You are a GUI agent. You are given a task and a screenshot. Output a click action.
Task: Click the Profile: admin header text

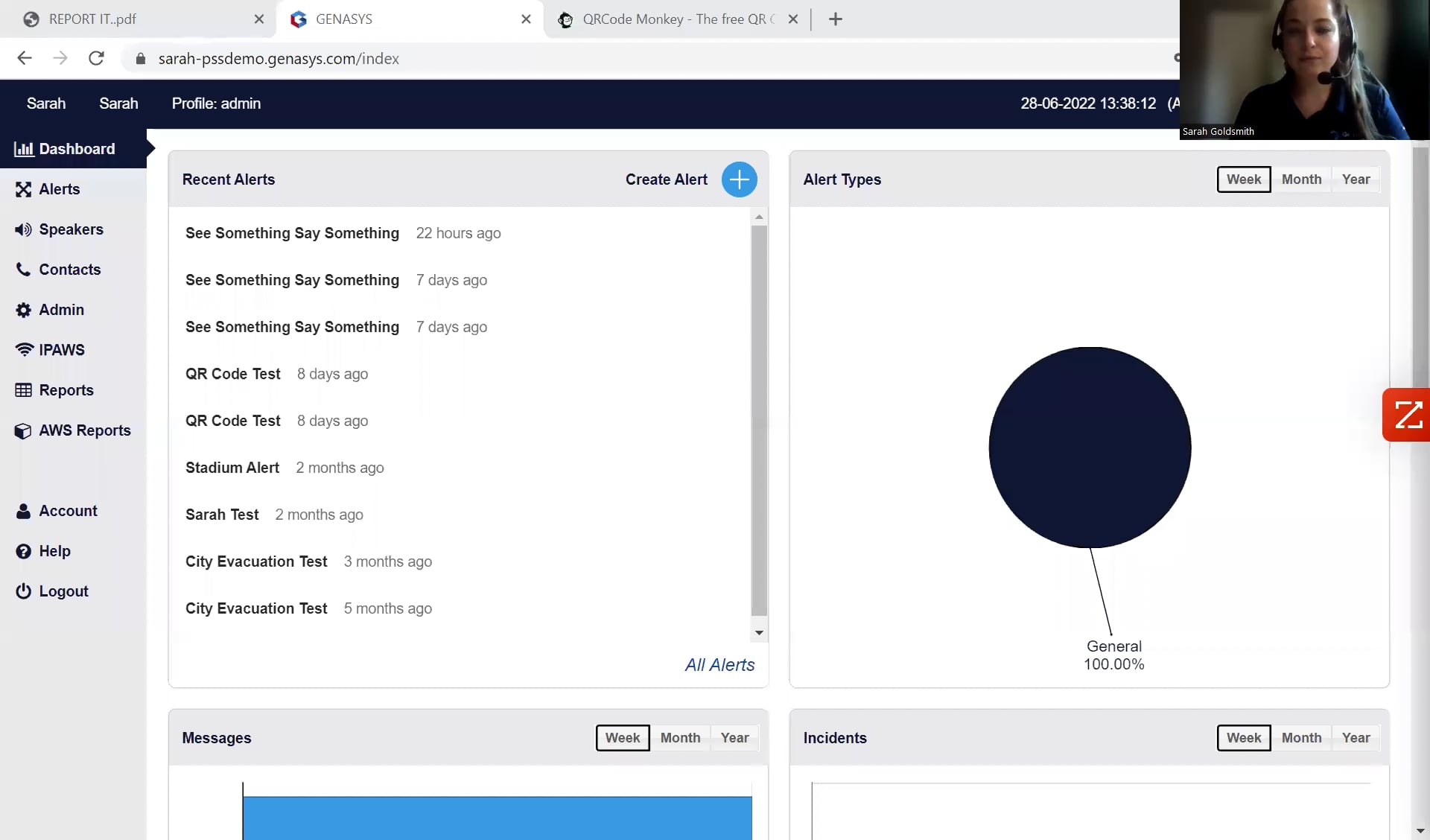216,104
